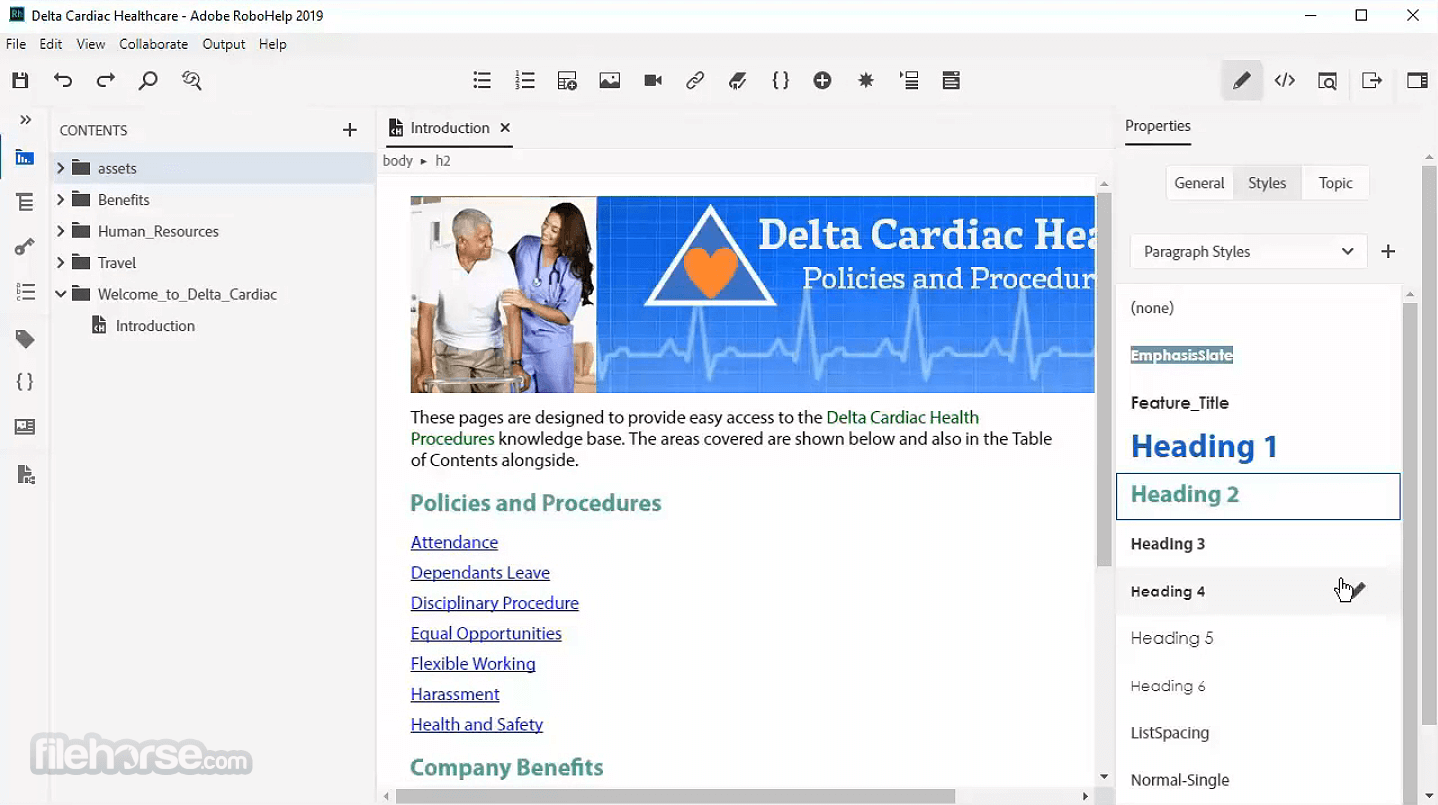
Task: Open the Collaborate menu
Action: pos(154,44)
